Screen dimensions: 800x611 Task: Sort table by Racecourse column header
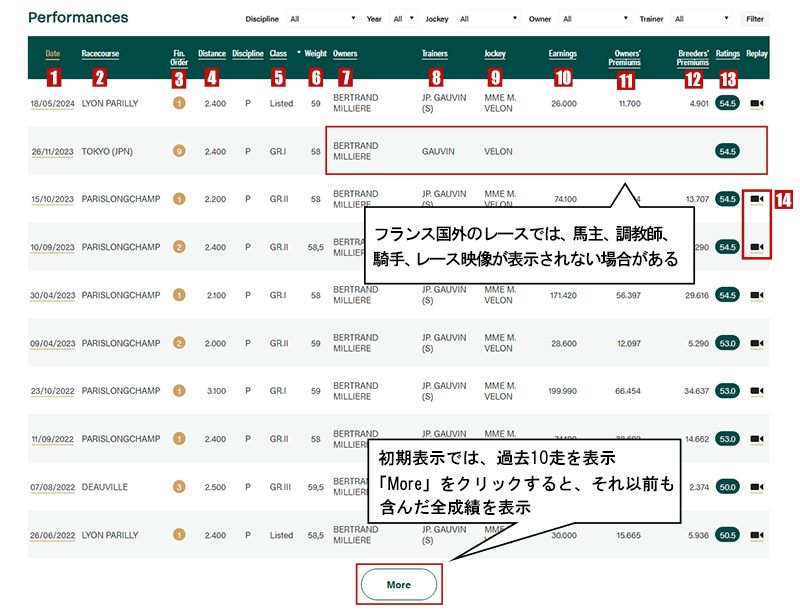(x=99, y=53)
